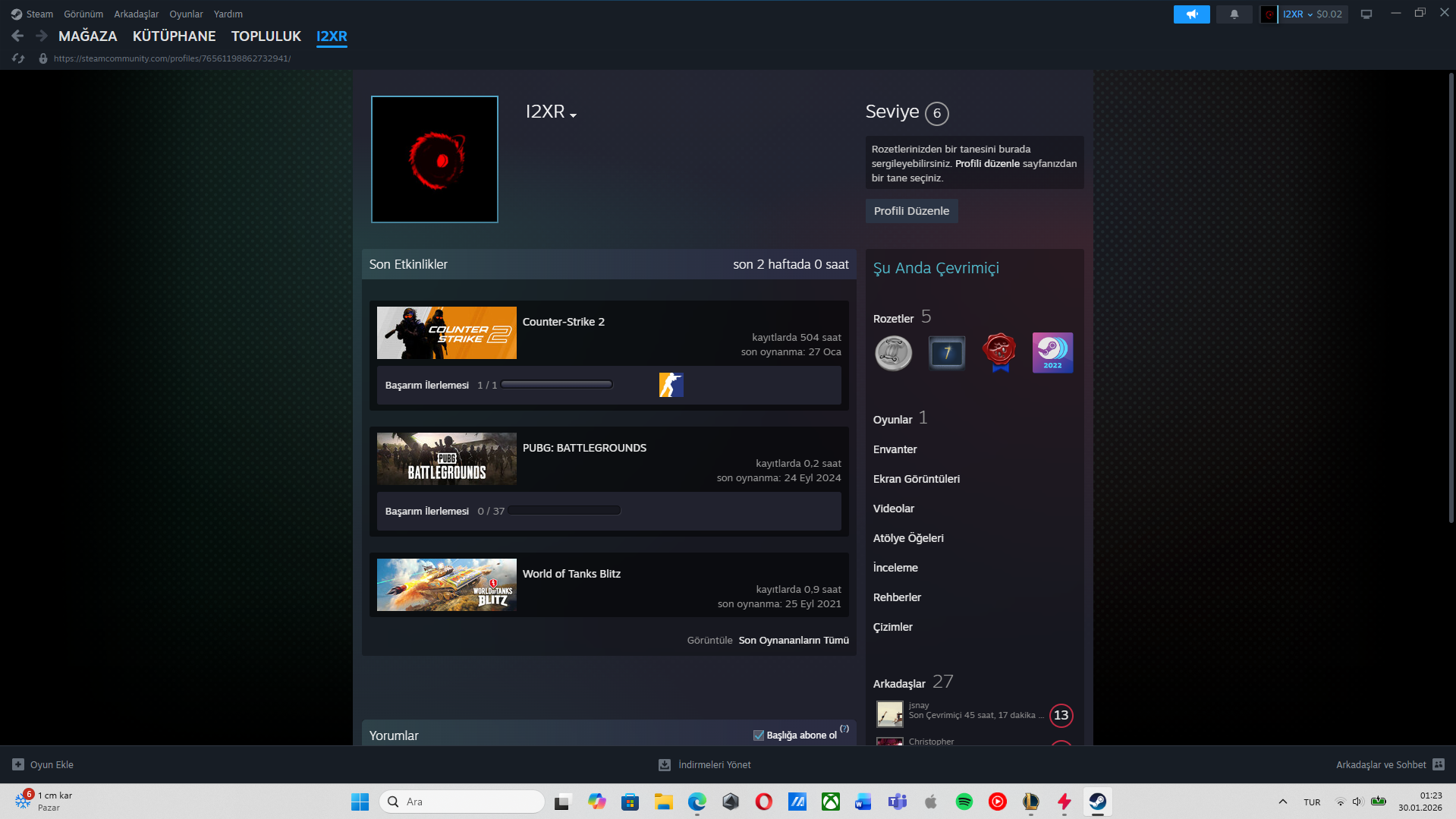Open Spotify from the taskbar

(964, 802)
